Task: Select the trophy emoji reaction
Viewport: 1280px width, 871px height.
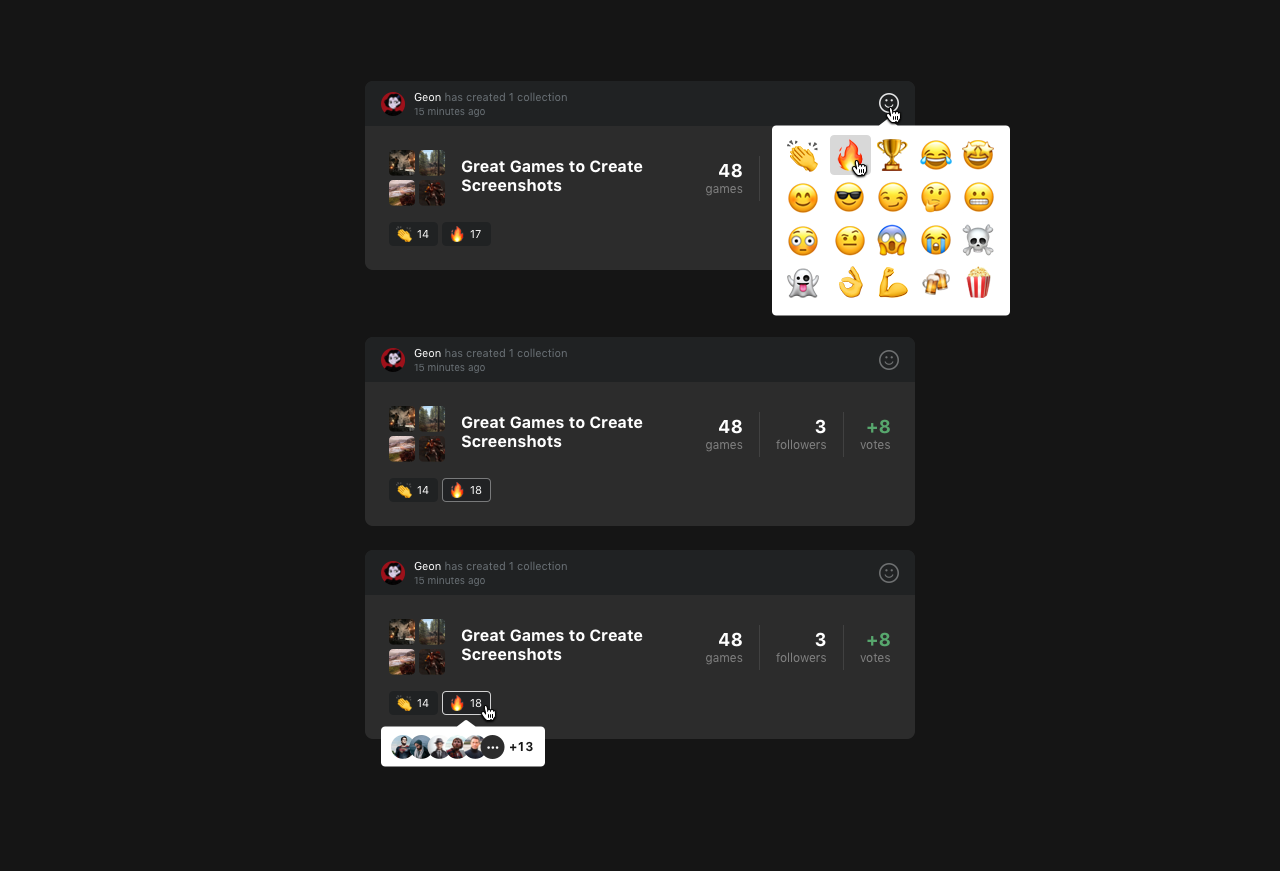Action: 892,155
